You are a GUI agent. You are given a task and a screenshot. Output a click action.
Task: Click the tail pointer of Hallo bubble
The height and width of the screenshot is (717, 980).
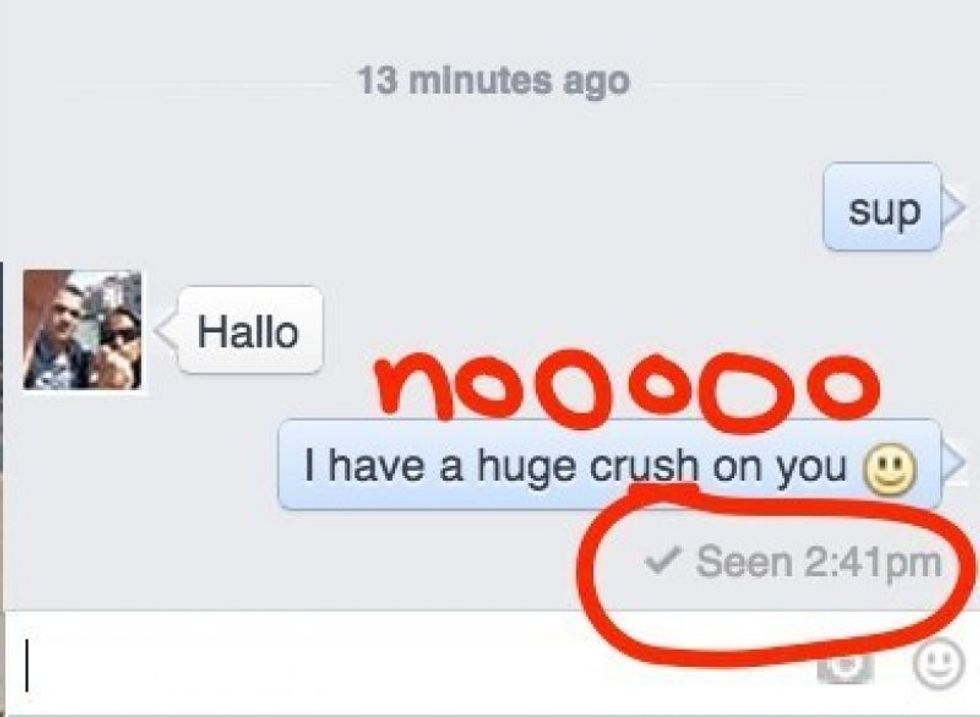point(167,330)
